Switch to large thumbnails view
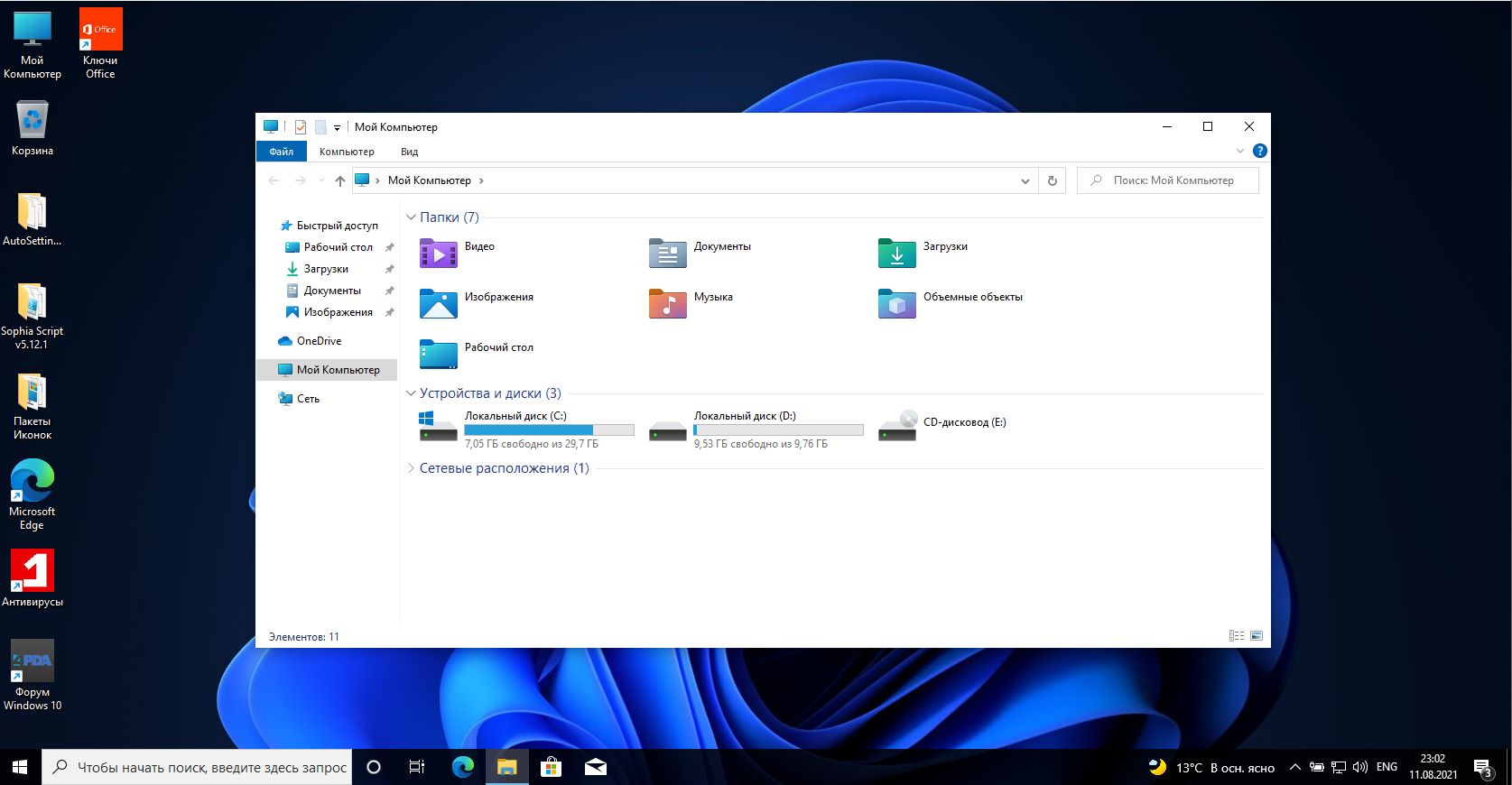Viewport: 1512px width, 785px height. pyautogui.click(x=1257, y=636)
